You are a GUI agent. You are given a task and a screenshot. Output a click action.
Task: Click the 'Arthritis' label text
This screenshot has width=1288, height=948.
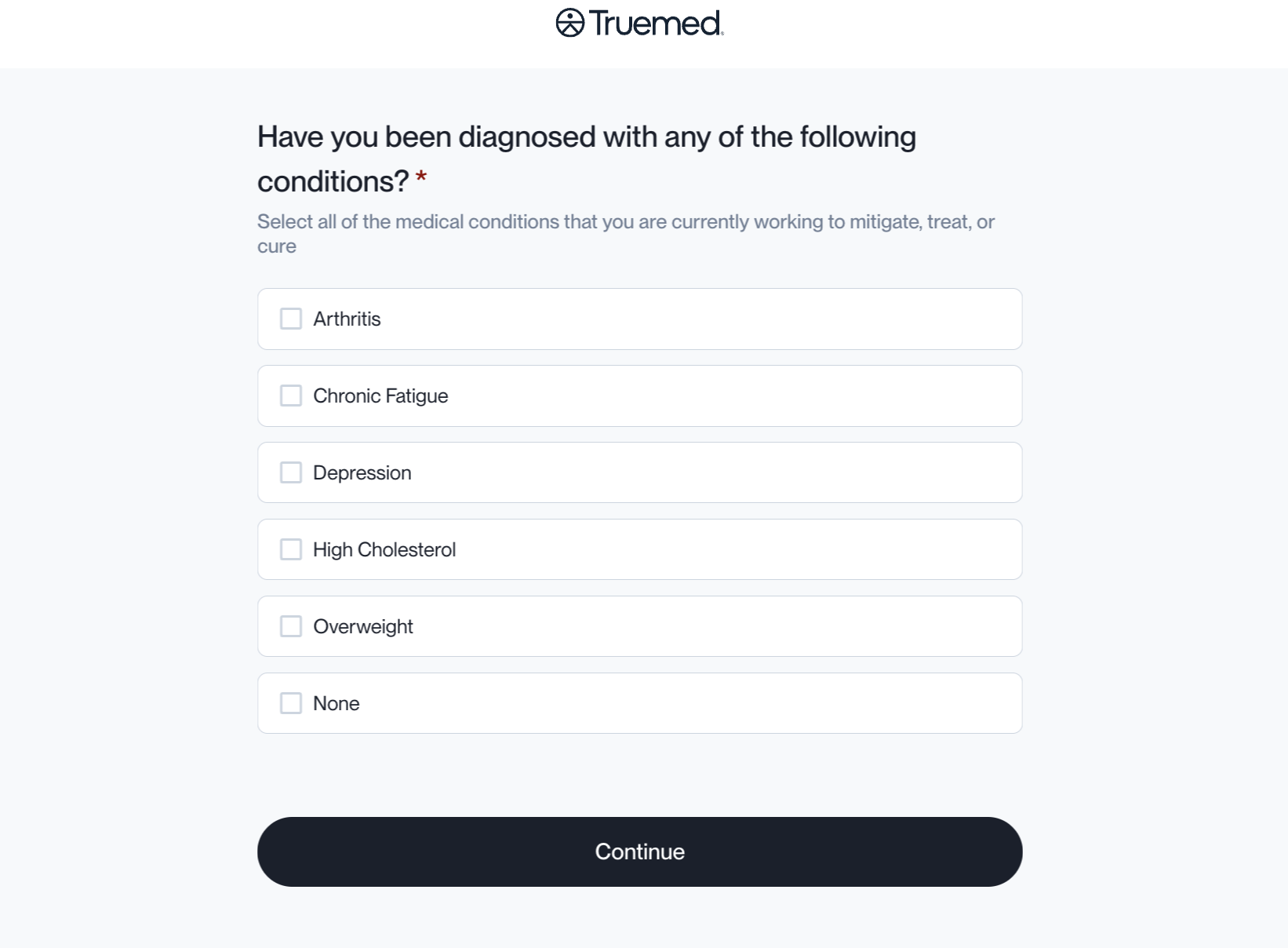click(347, 319)
